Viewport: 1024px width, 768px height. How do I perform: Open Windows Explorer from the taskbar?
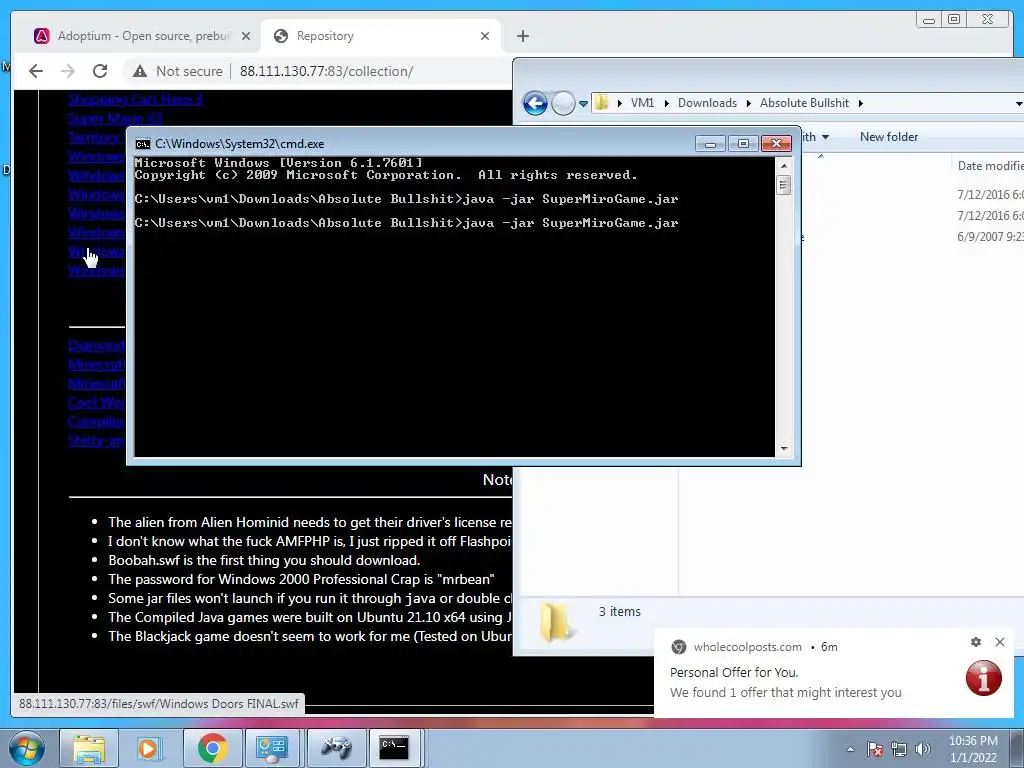pyautogui.click(x=89, y=748)
